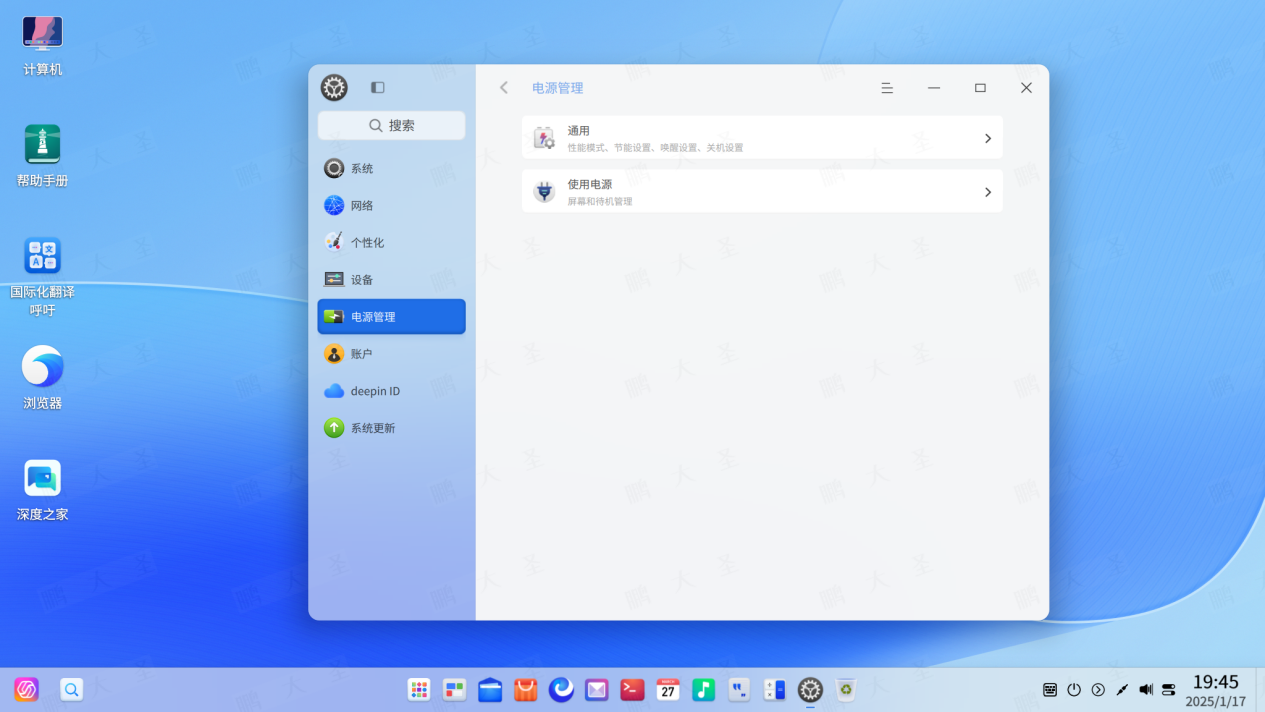The height and width of the screenshot is (712, 1265).
Task: Click the control center gear logo
Action: point(334,88)
